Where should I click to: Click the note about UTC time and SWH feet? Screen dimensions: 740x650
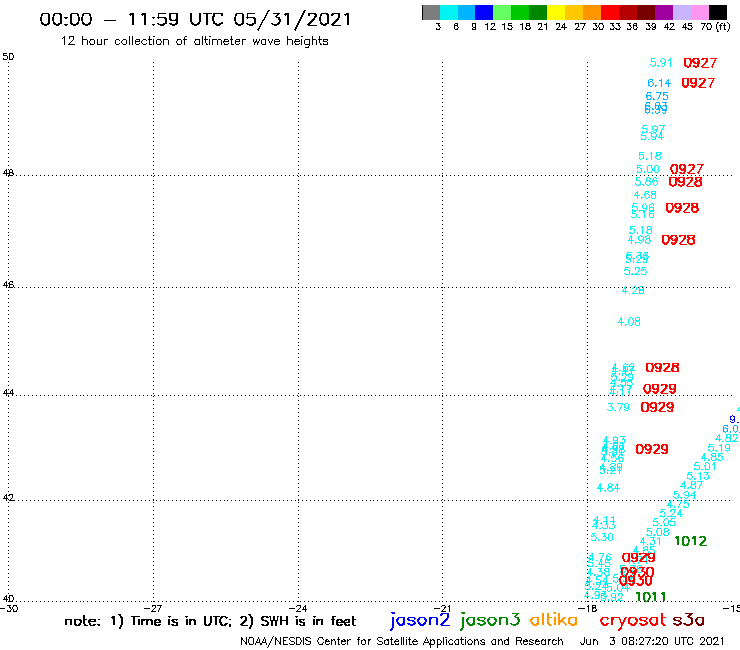tap(210, 621)
